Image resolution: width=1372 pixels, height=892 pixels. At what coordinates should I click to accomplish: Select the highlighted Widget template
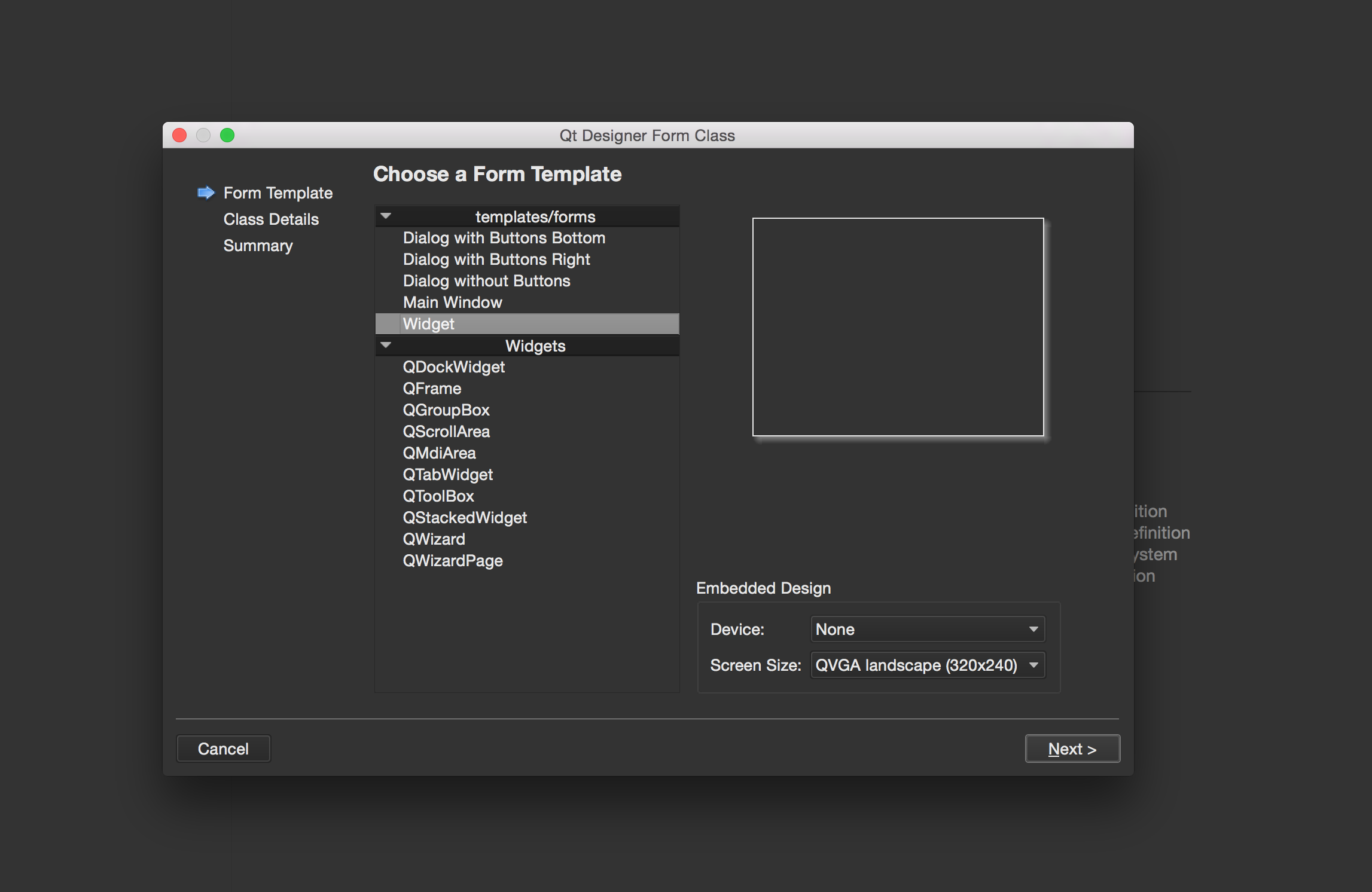click(x=428, y=324)
